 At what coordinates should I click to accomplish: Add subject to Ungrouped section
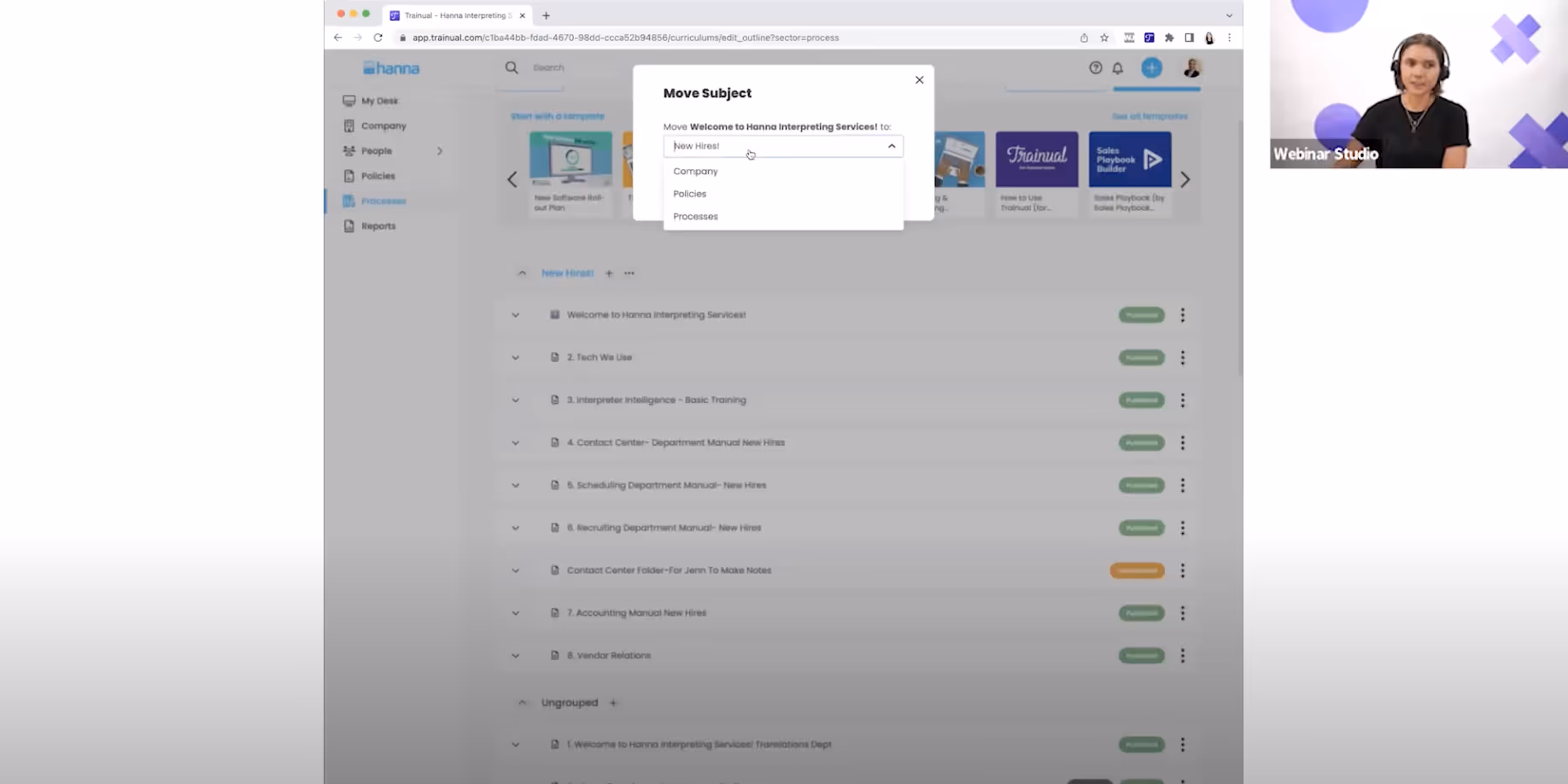click(x=613, y=703)
